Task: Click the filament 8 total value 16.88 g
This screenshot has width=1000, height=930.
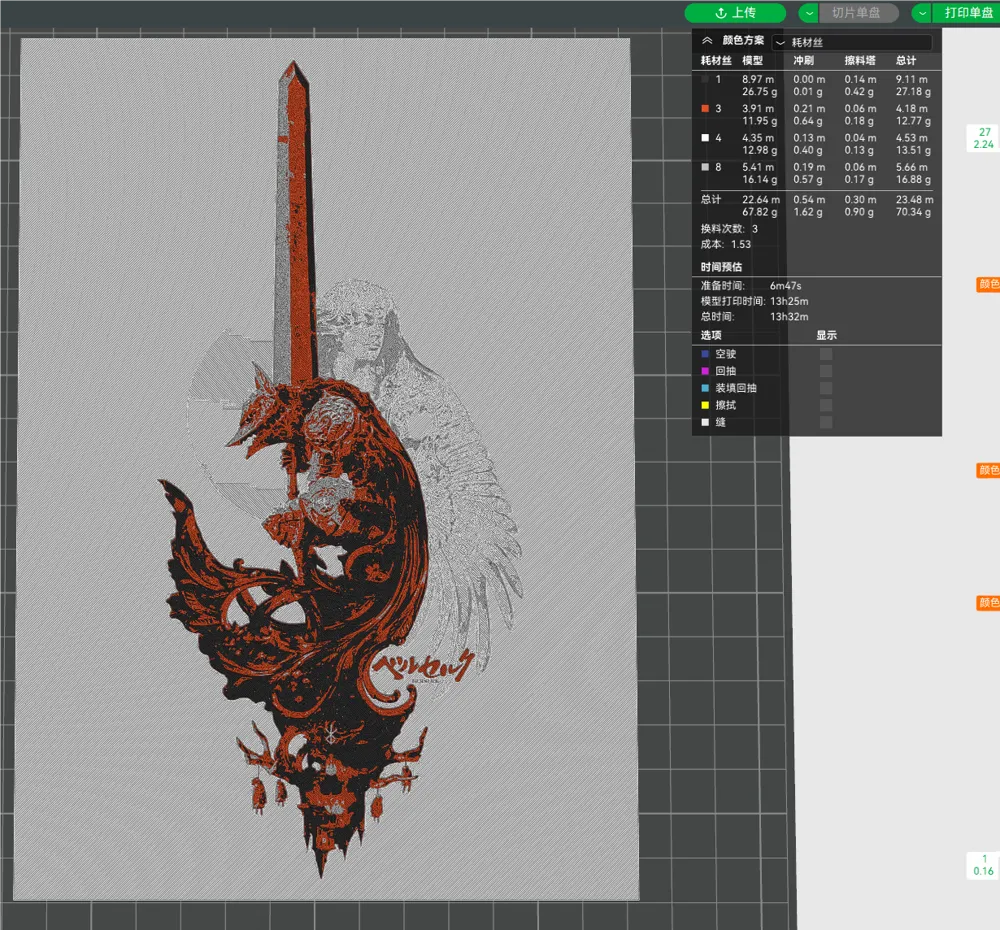Action: (913, 180)
